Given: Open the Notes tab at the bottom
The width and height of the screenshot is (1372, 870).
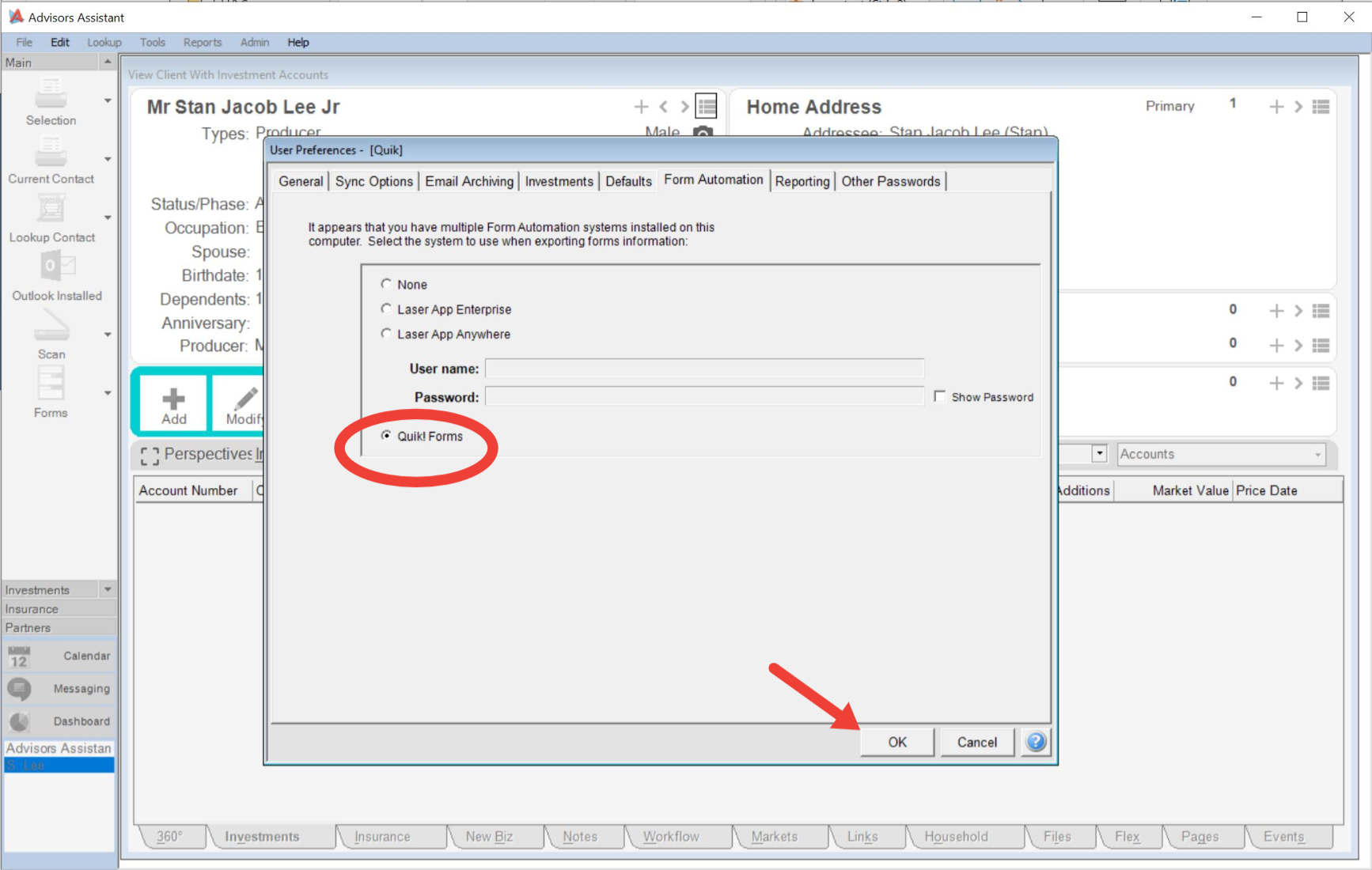Looking at the screenshot, I should click(x=580, y=837).
